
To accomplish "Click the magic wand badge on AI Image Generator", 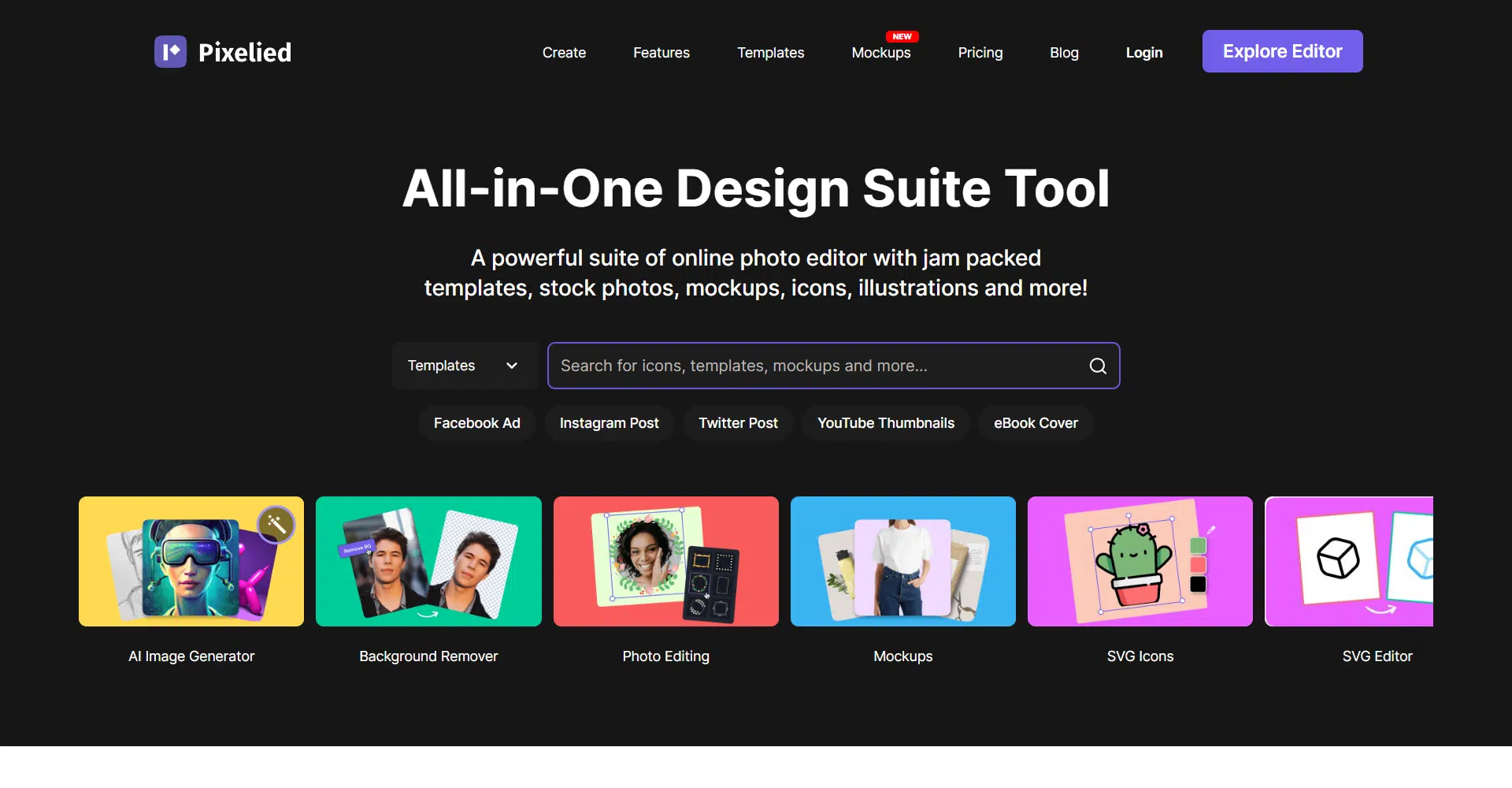I will click(276, 524).
